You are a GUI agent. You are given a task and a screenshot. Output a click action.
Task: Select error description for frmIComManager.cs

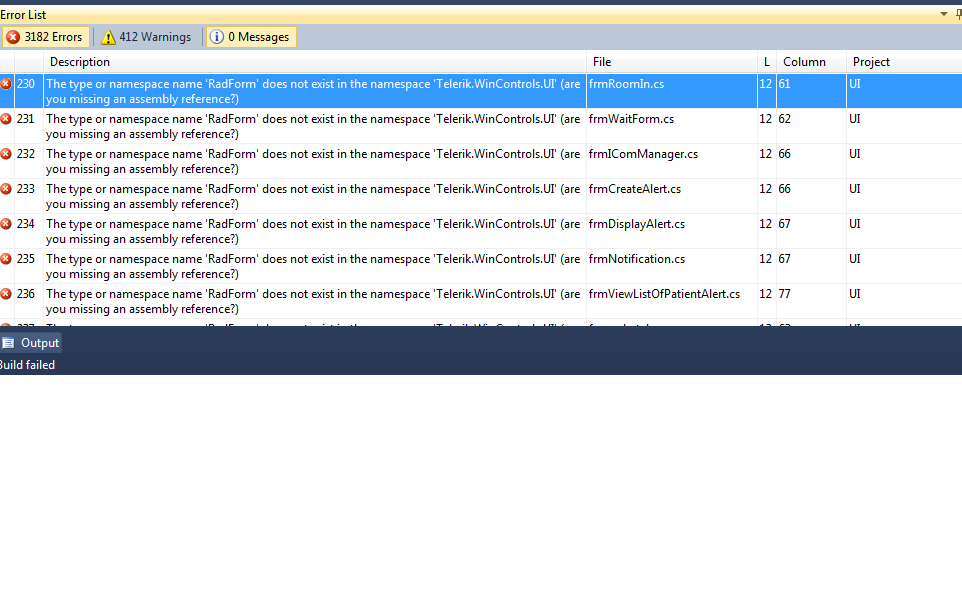[x=313, y=161]
